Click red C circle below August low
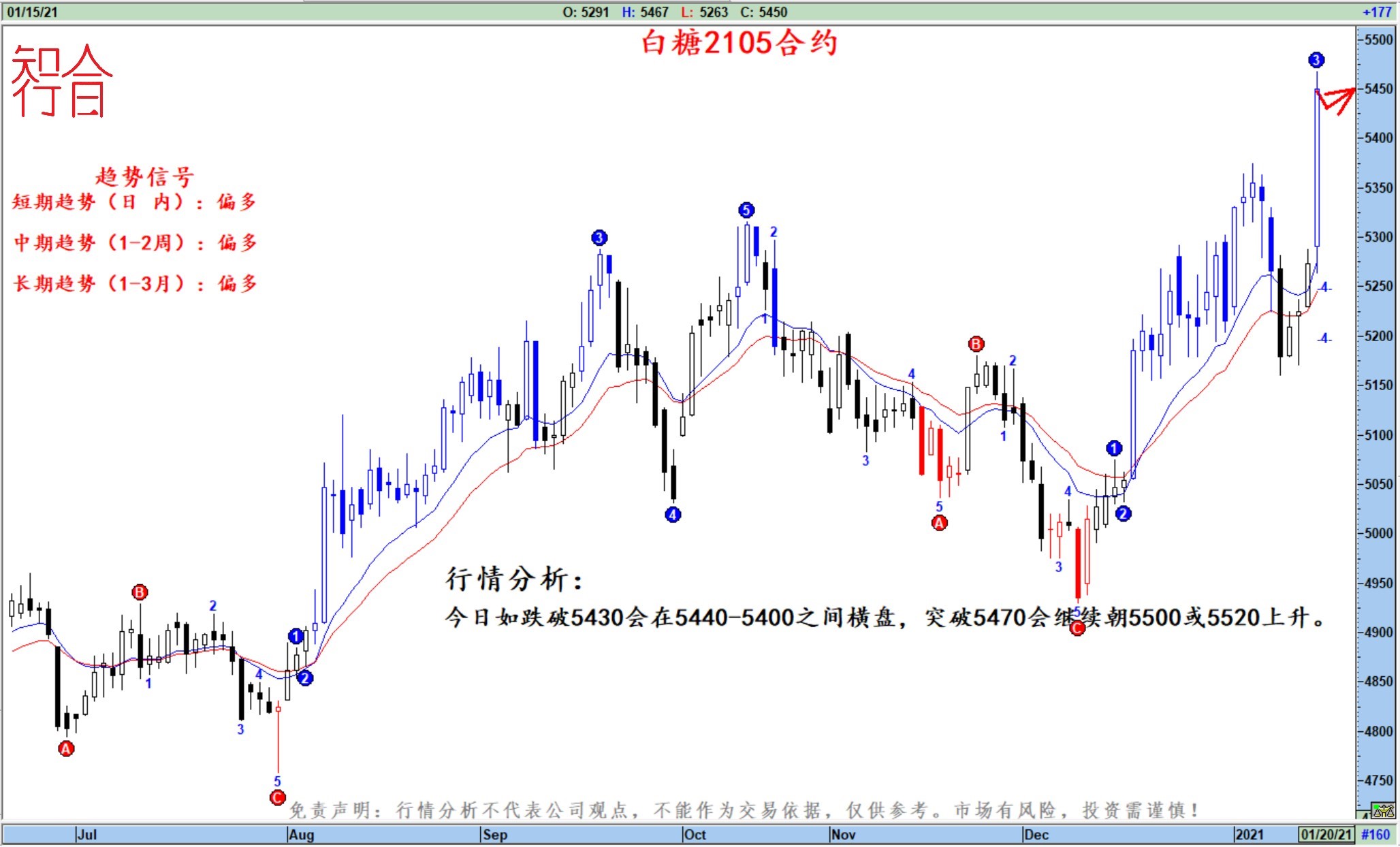Screen dimensions: 1400x847 (277, 797)
